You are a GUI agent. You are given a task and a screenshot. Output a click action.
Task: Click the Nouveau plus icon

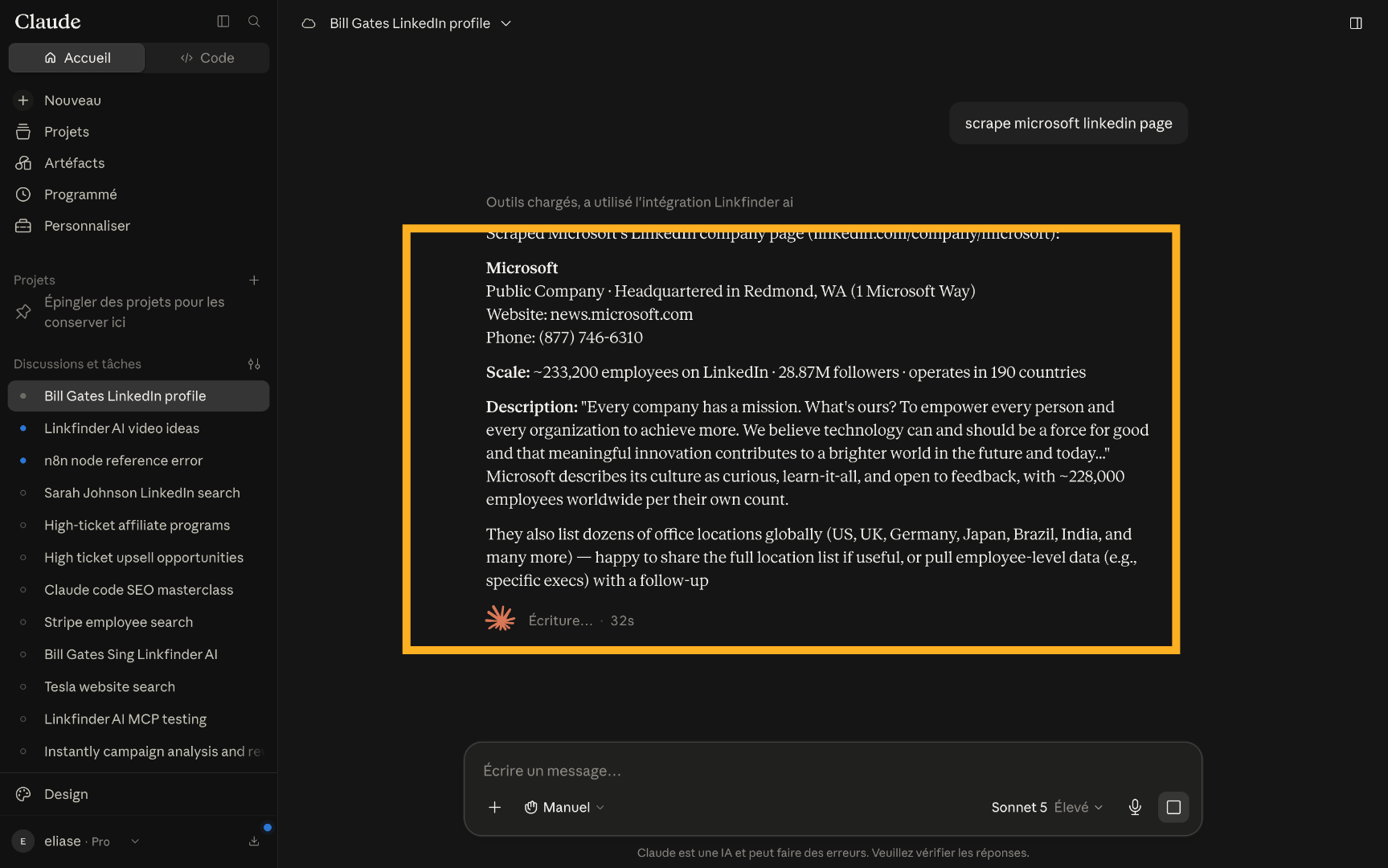tap(23, 100)
